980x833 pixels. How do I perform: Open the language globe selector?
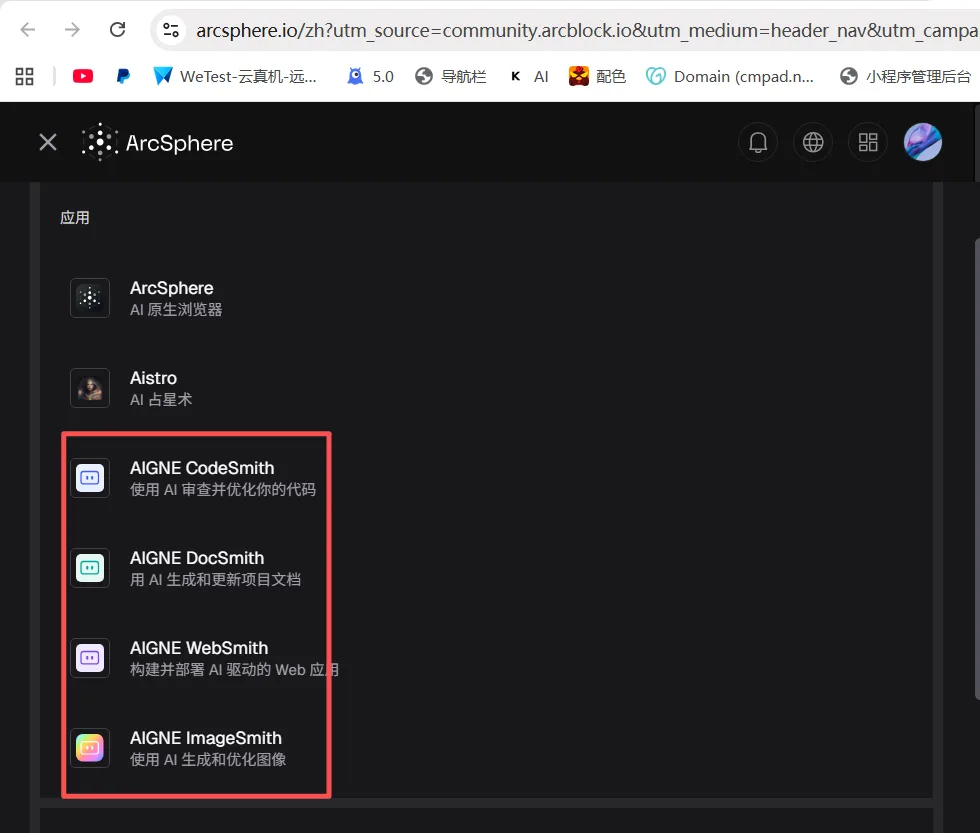tap(812, 142)
